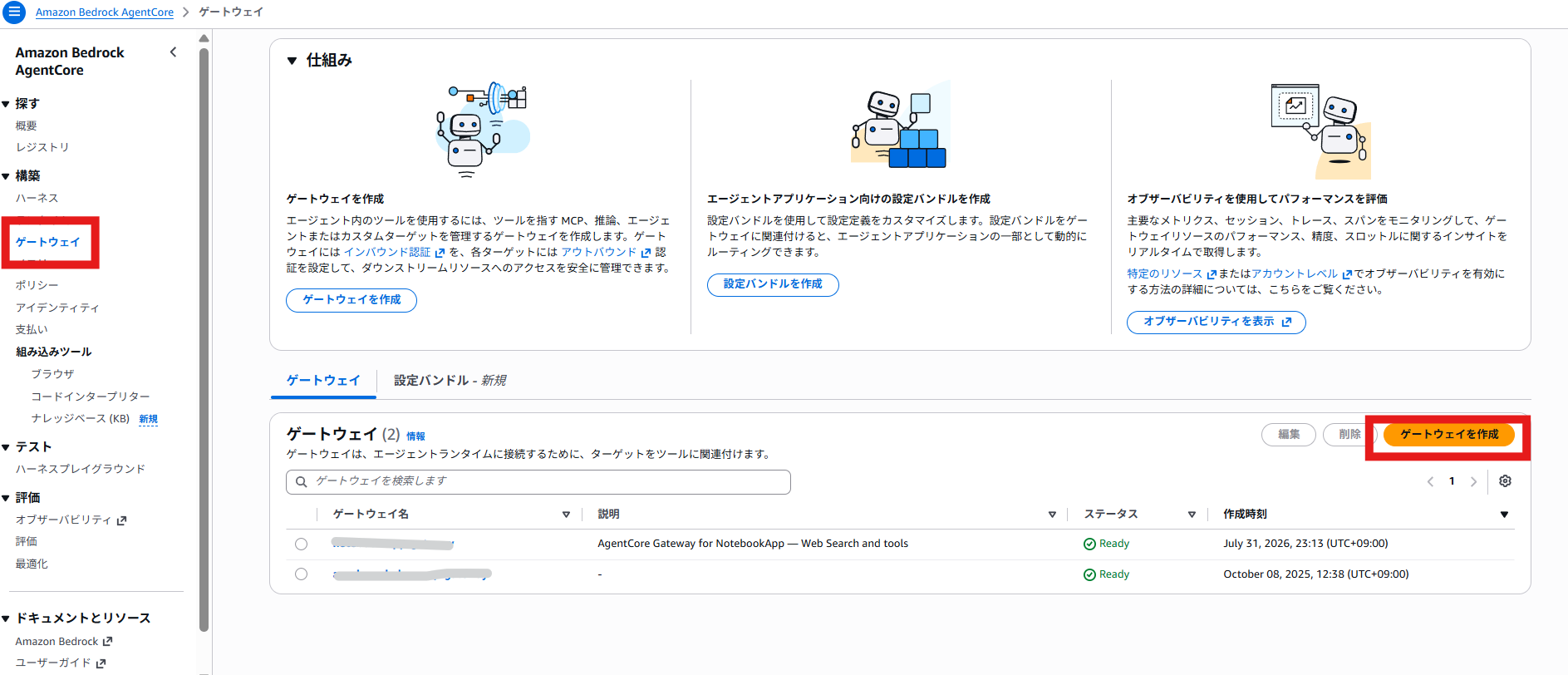The width and height of the screenshot is (1568, 675).
Task: Open the table preferences gear icon
Action: point(1505,481)
